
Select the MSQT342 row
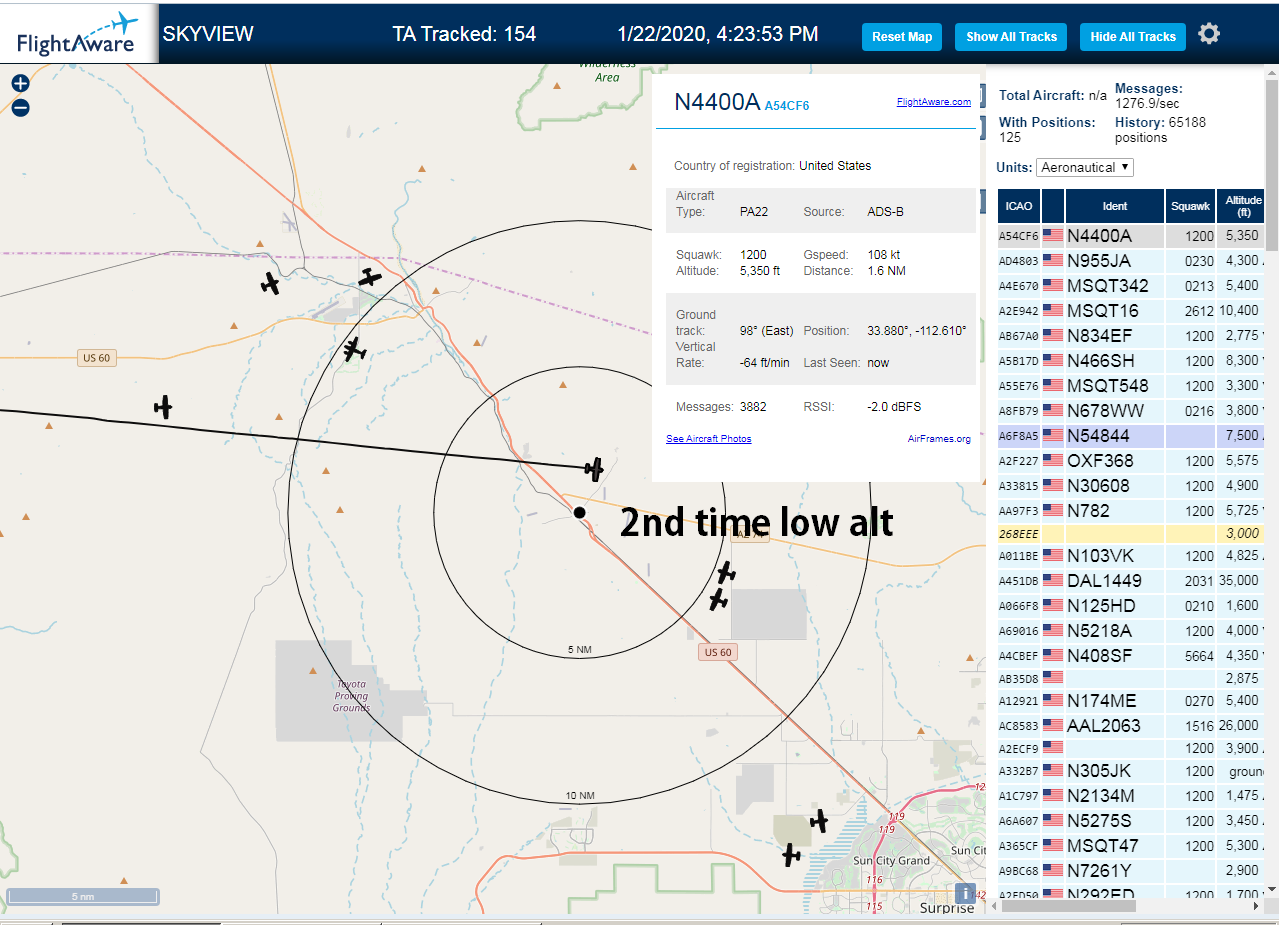[x=1132, y=286]
